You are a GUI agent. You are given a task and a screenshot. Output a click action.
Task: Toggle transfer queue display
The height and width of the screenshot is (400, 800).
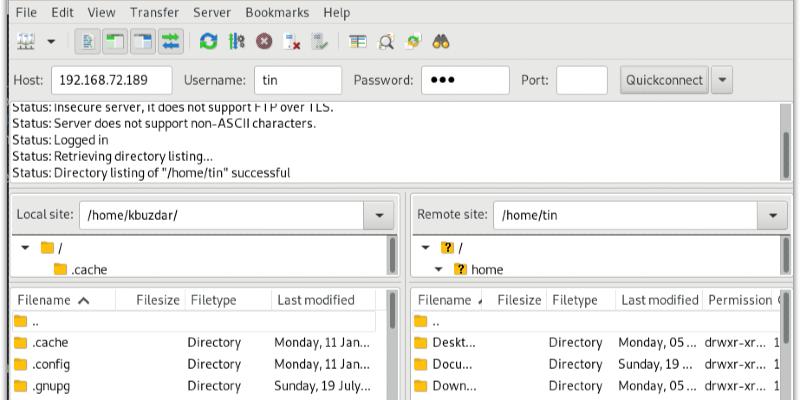pyautogui.click(x=170, y=42)
